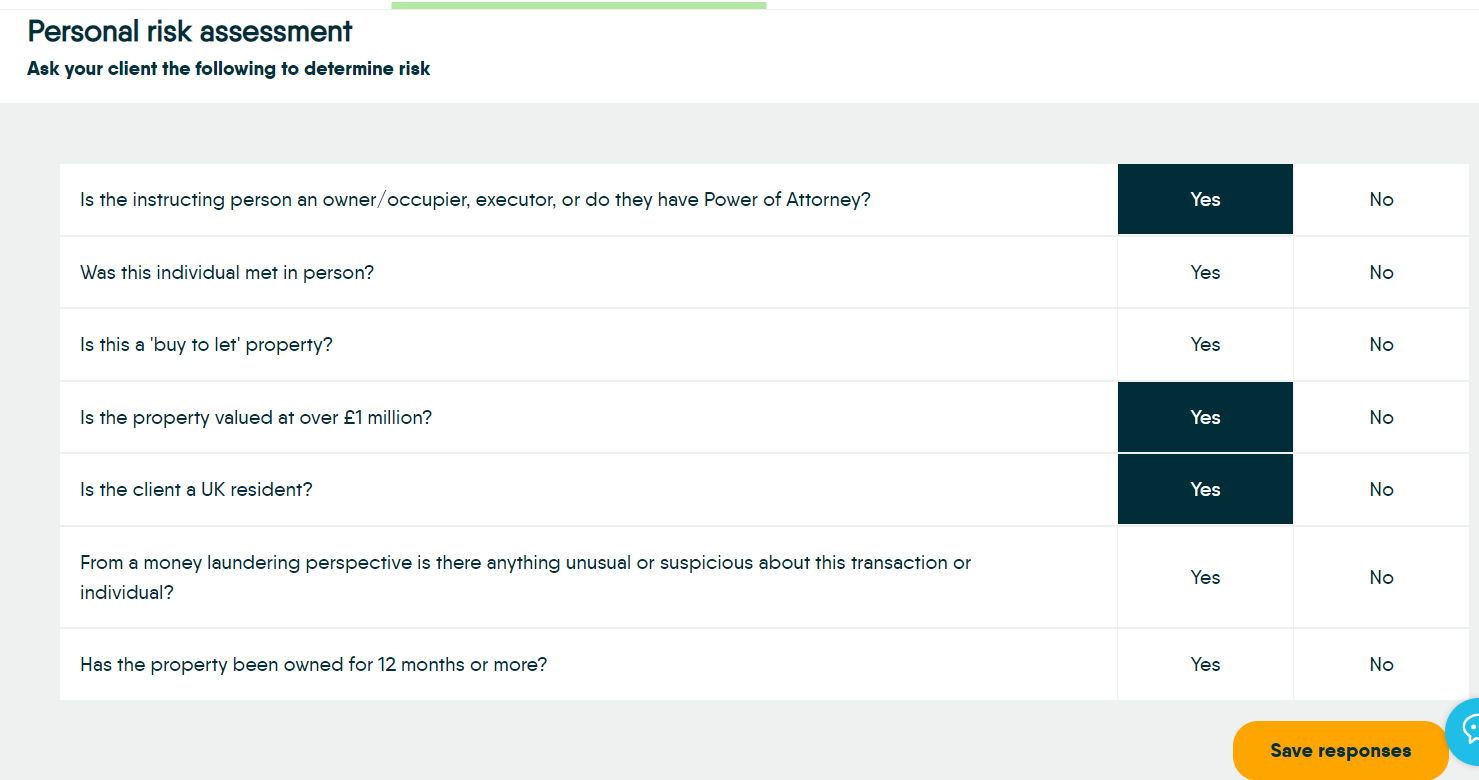Image resolution: width=1479 pixels, height=780 pixels.
Task: Select No for owned 12 months or more
Action: (1381, 664)
